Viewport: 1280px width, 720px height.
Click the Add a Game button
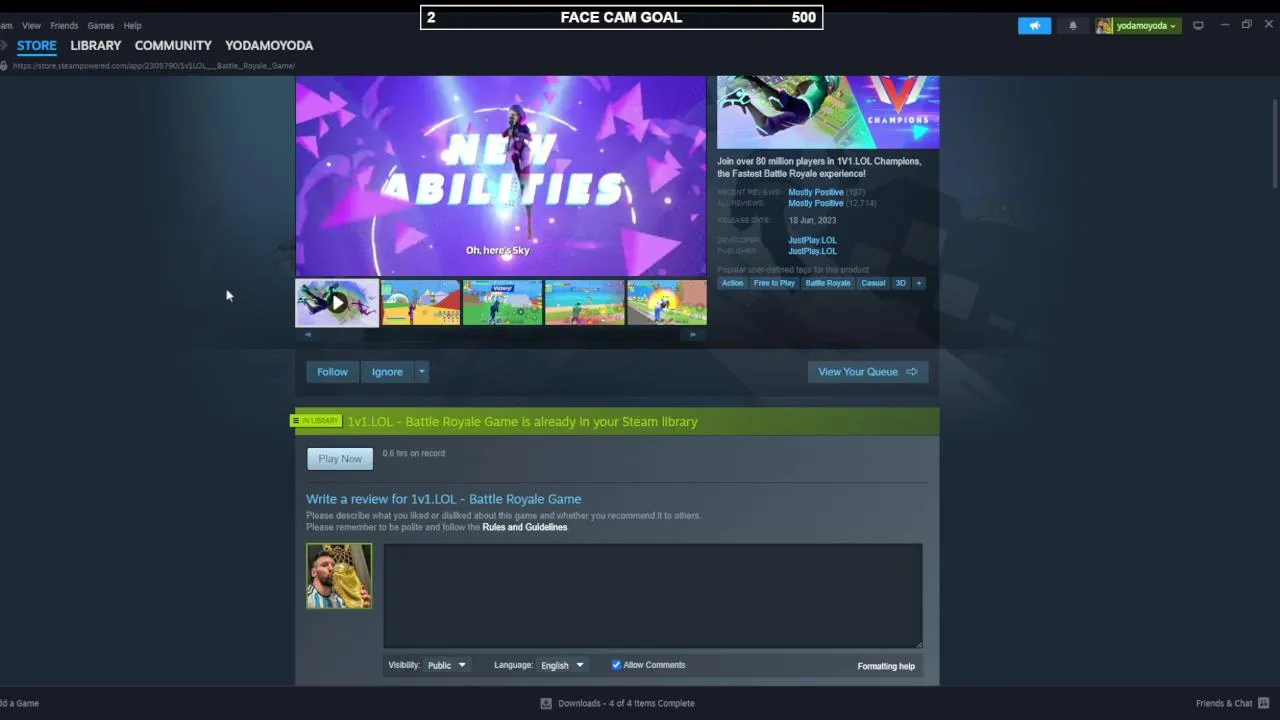click(x=19, y=703)
